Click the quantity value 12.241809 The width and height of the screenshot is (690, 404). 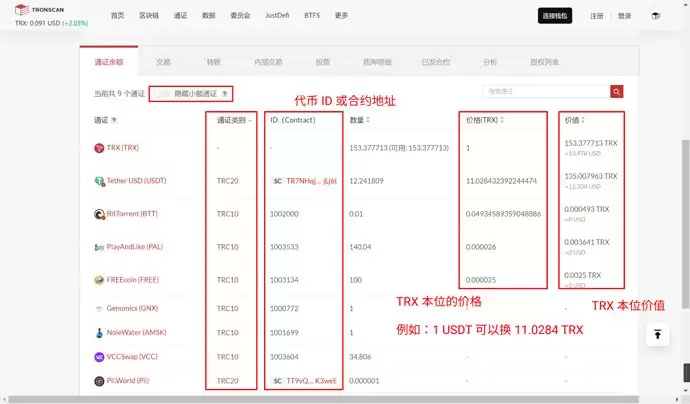coord(366,181)
